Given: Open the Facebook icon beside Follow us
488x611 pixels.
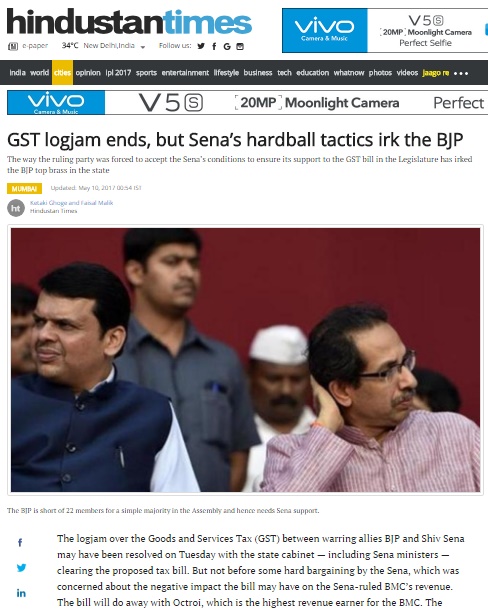Looking at the screenshot, I should click(214, 46).
